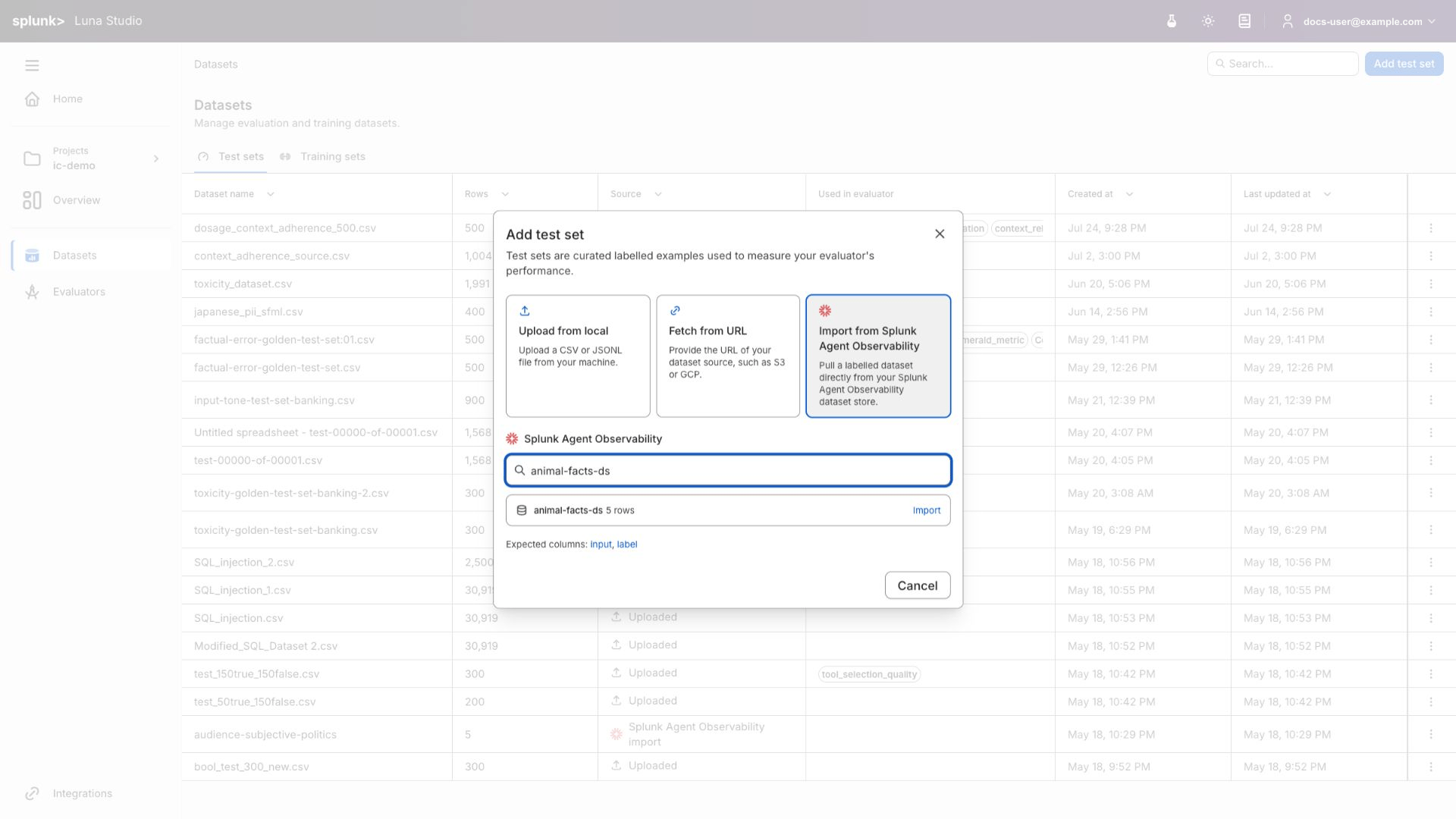This screenshot has height=819, width=1456.
Task: Import the animal-facts-ds dataset
Action: (927, 510)
